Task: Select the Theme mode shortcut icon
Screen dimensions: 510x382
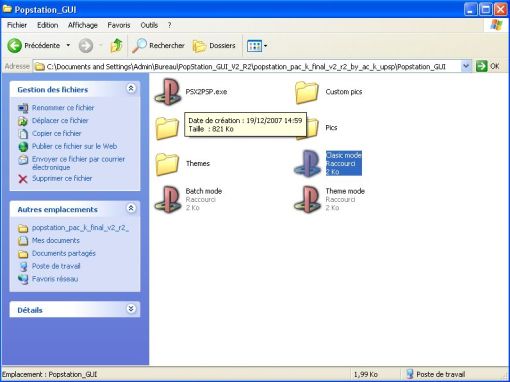Action: (x=308, y=200)
